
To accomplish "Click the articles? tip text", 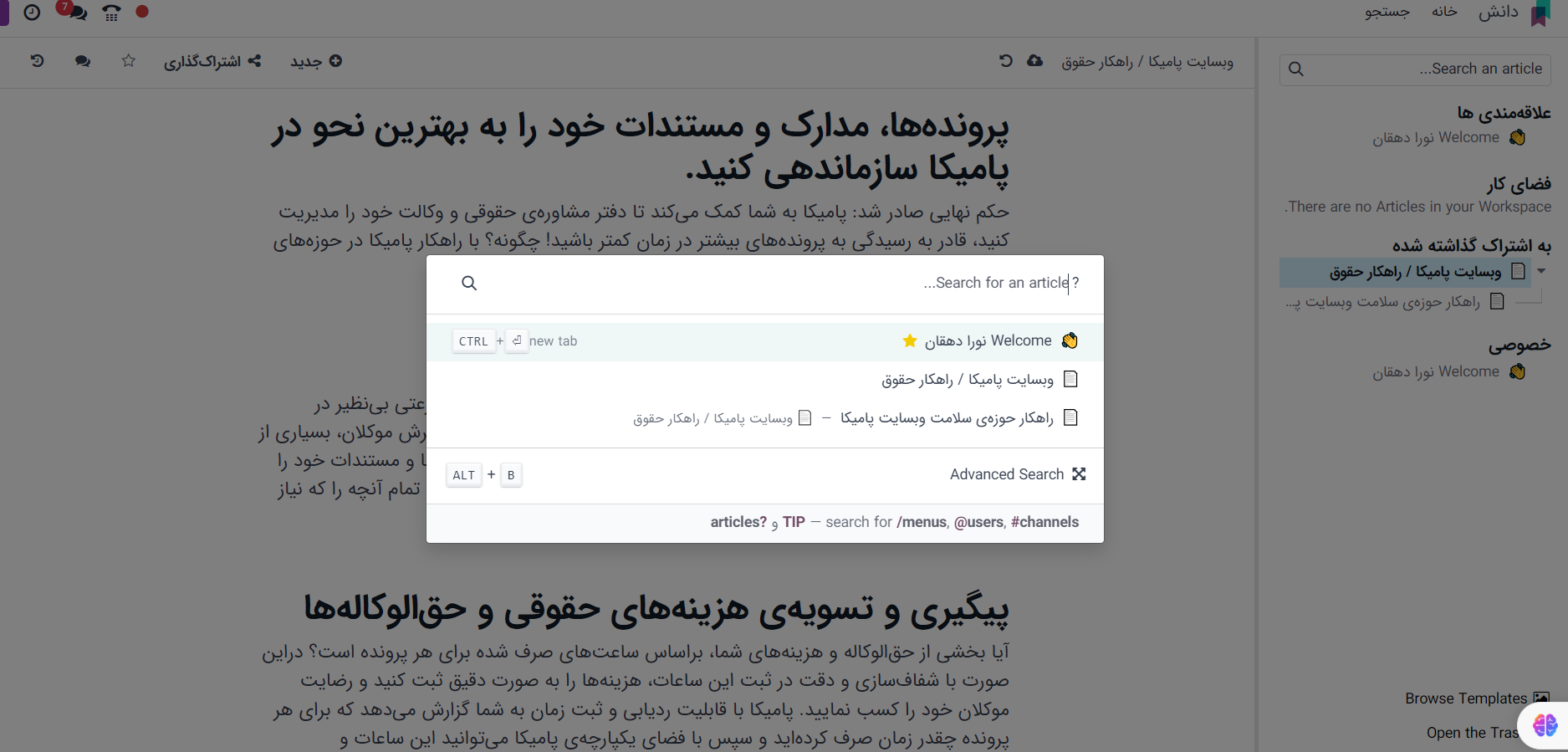I will (x=738, y=522).
